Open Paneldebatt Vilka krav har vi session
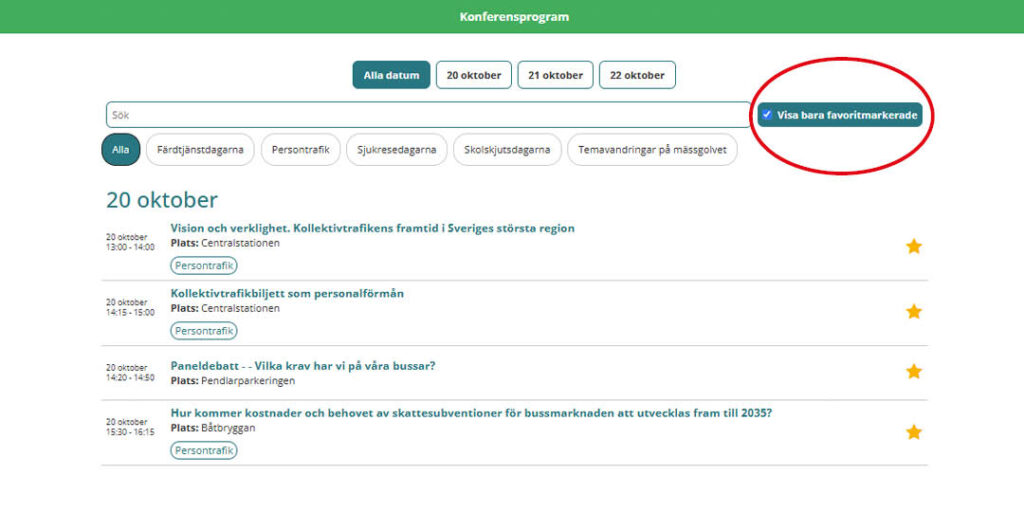This screenshot has width=1024, height=512. tap(303, 366)
